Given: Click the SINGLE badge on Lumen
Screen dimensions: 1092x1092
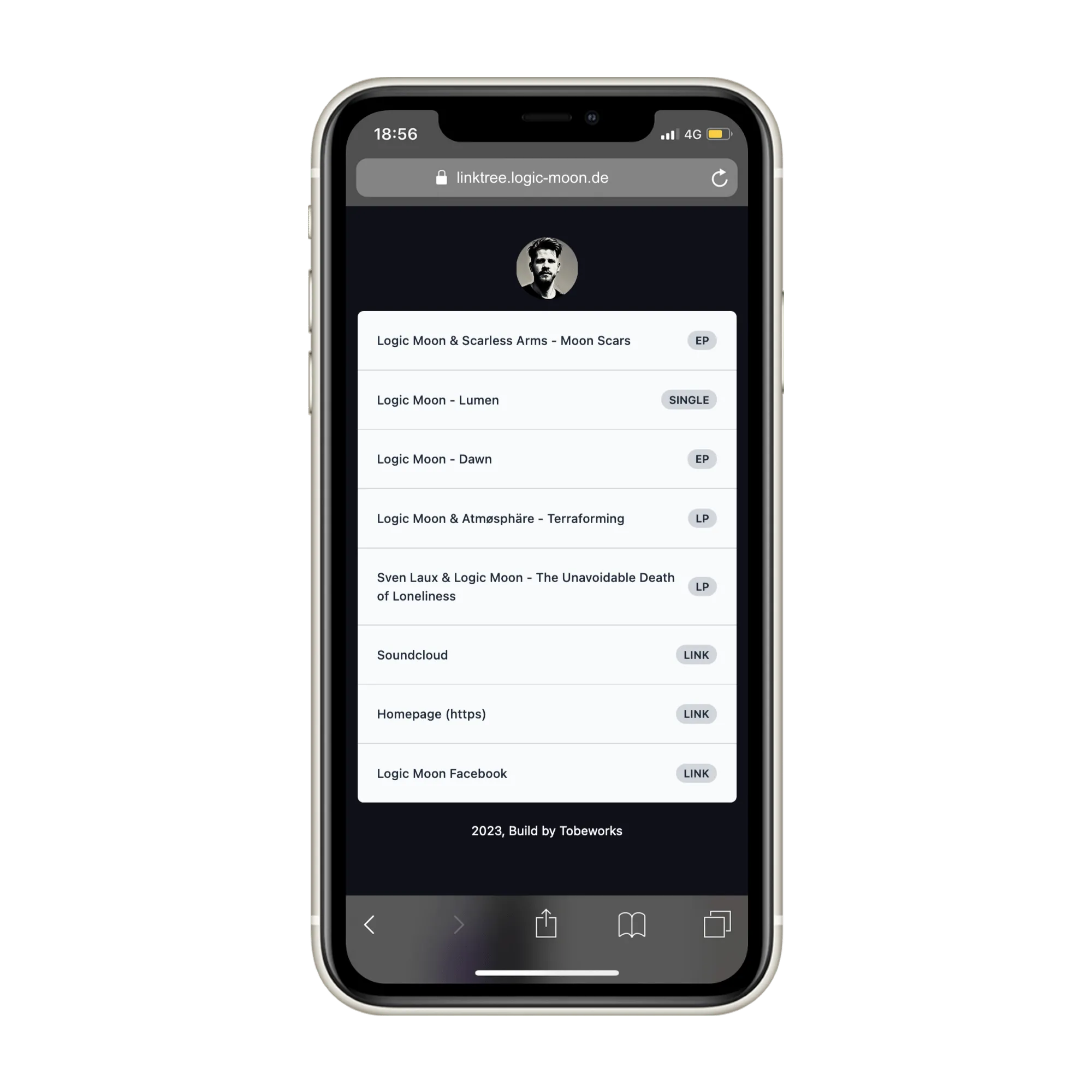Looking at the screenshot, I should tap(690, 399).
